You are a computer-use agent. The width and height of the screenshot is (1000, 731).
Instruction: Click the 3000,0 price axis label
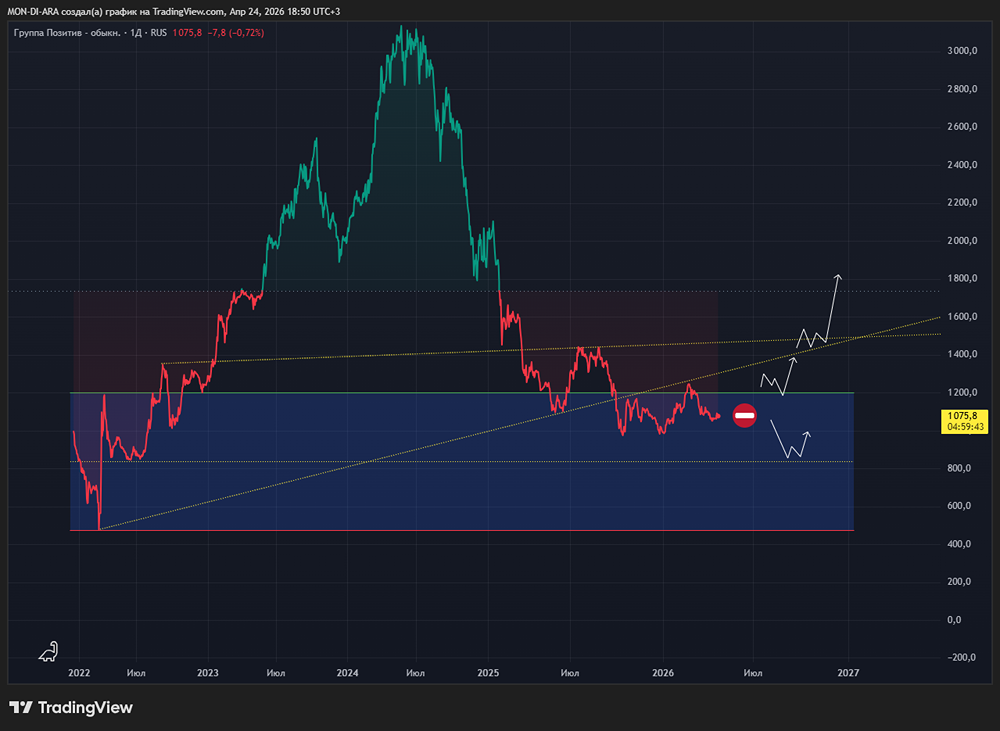tap(962, 50)
